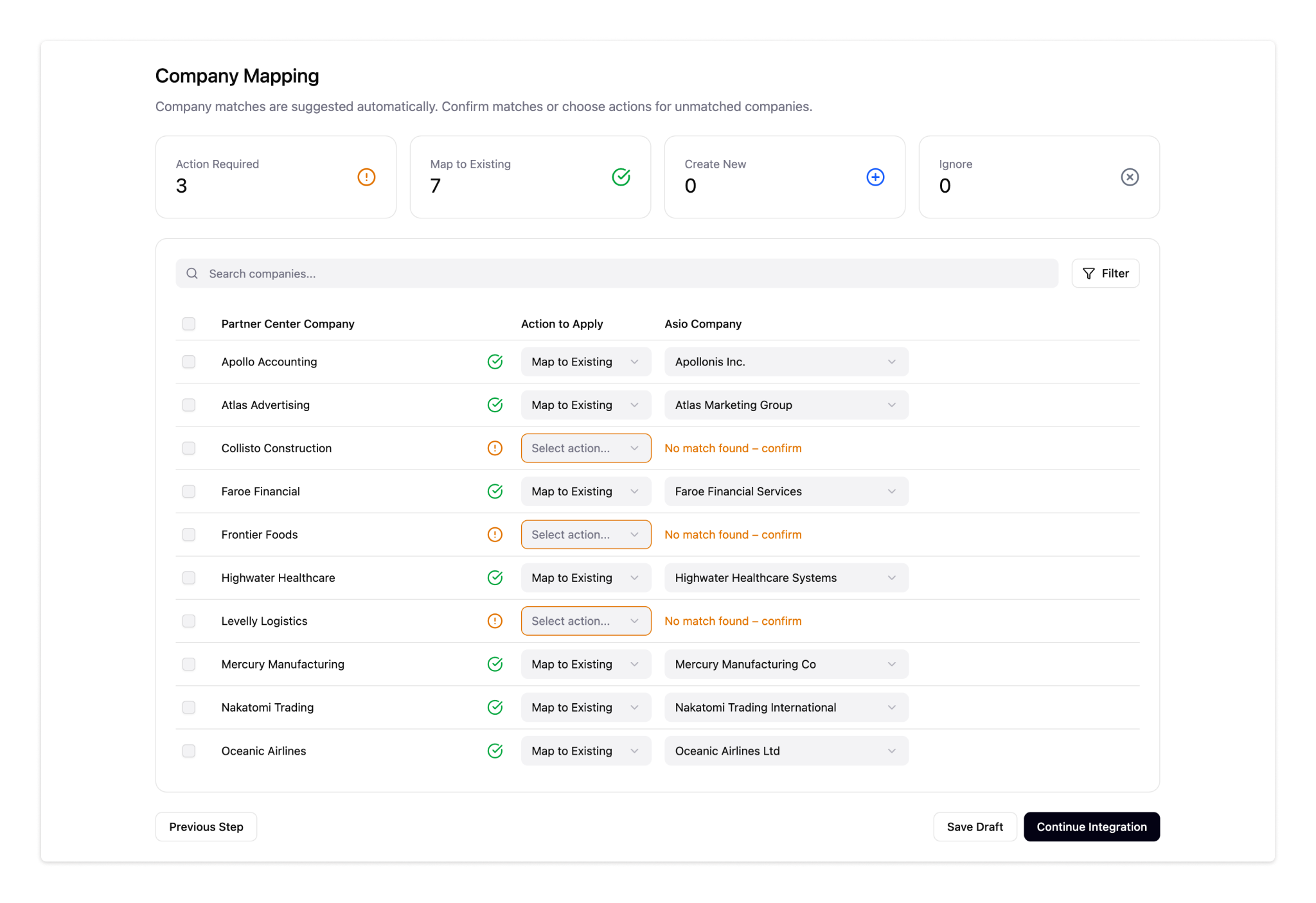Select the Map to Existing summary card
This screenshot has width=1316, height=903.
(530, 177)
